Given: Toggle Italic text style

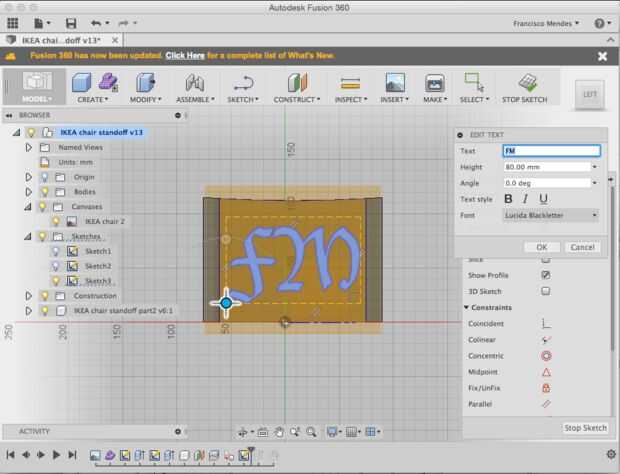Looking at the screenshot, I should pos(525,199).
